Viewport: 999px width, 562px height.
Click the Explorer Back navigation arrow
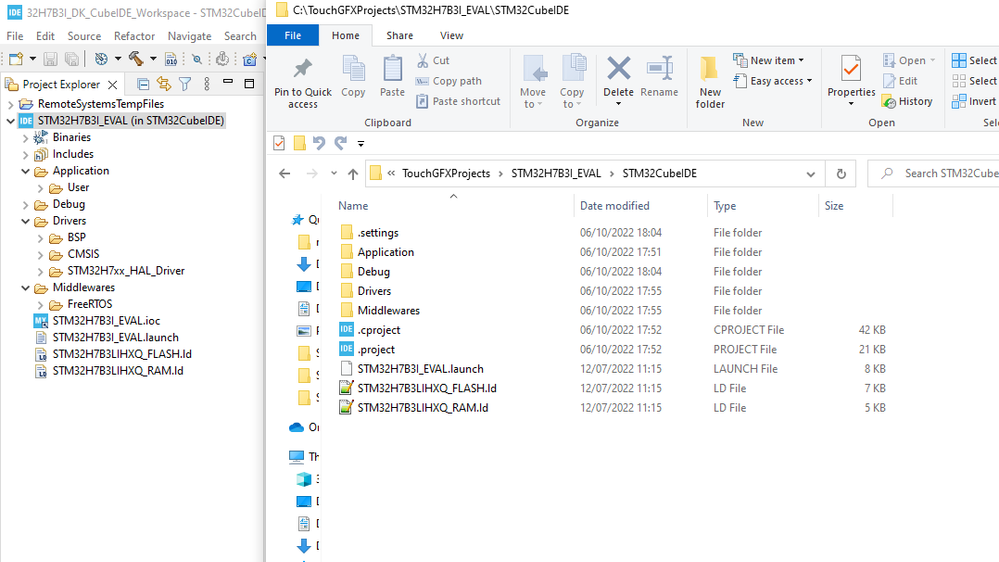pos(285,173)
